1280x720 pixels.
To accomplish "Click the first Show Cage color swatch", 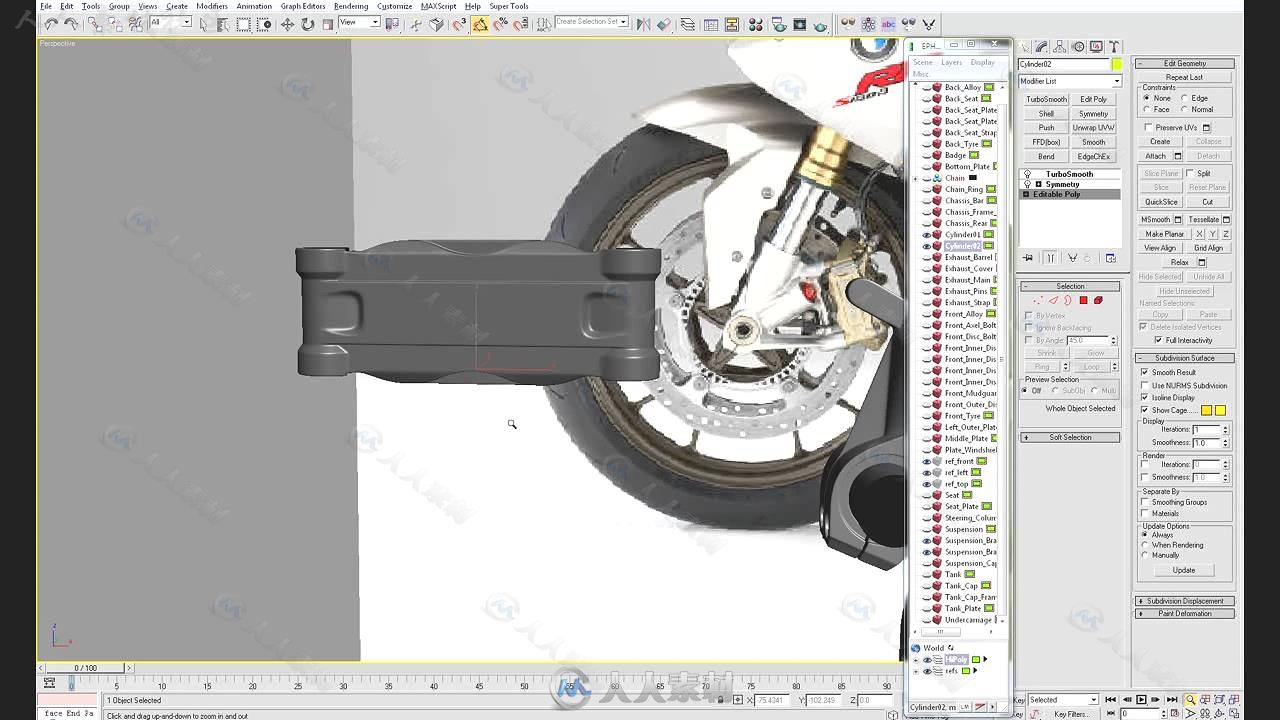I will point(1207,410).
